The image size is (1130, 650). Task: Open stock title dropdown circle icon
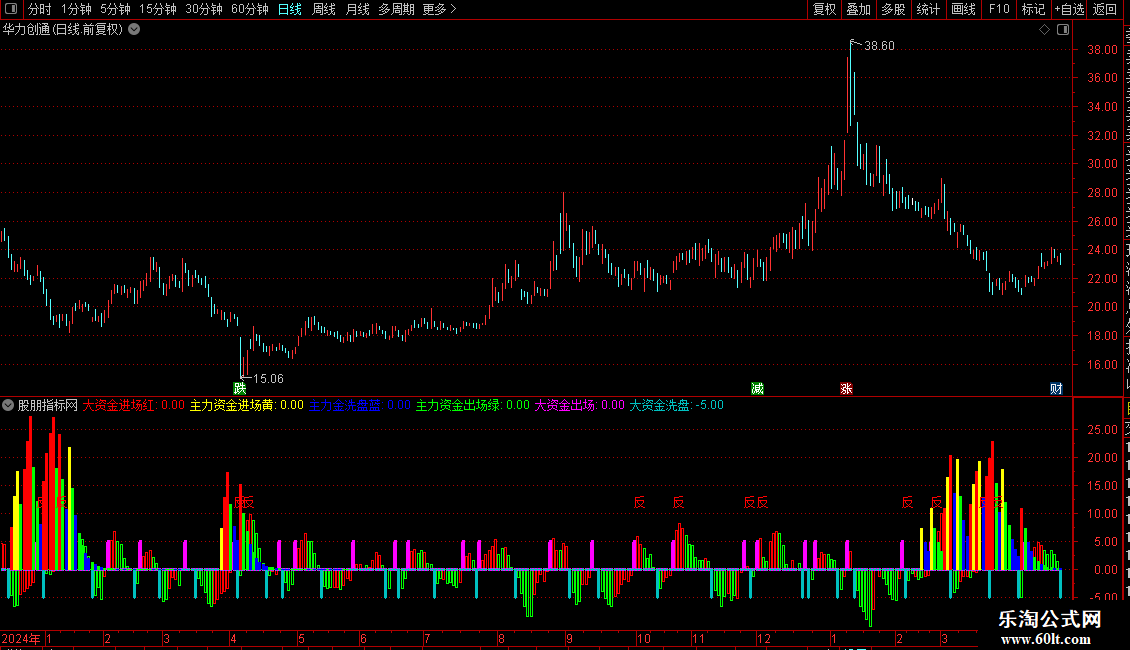(134, 30)
